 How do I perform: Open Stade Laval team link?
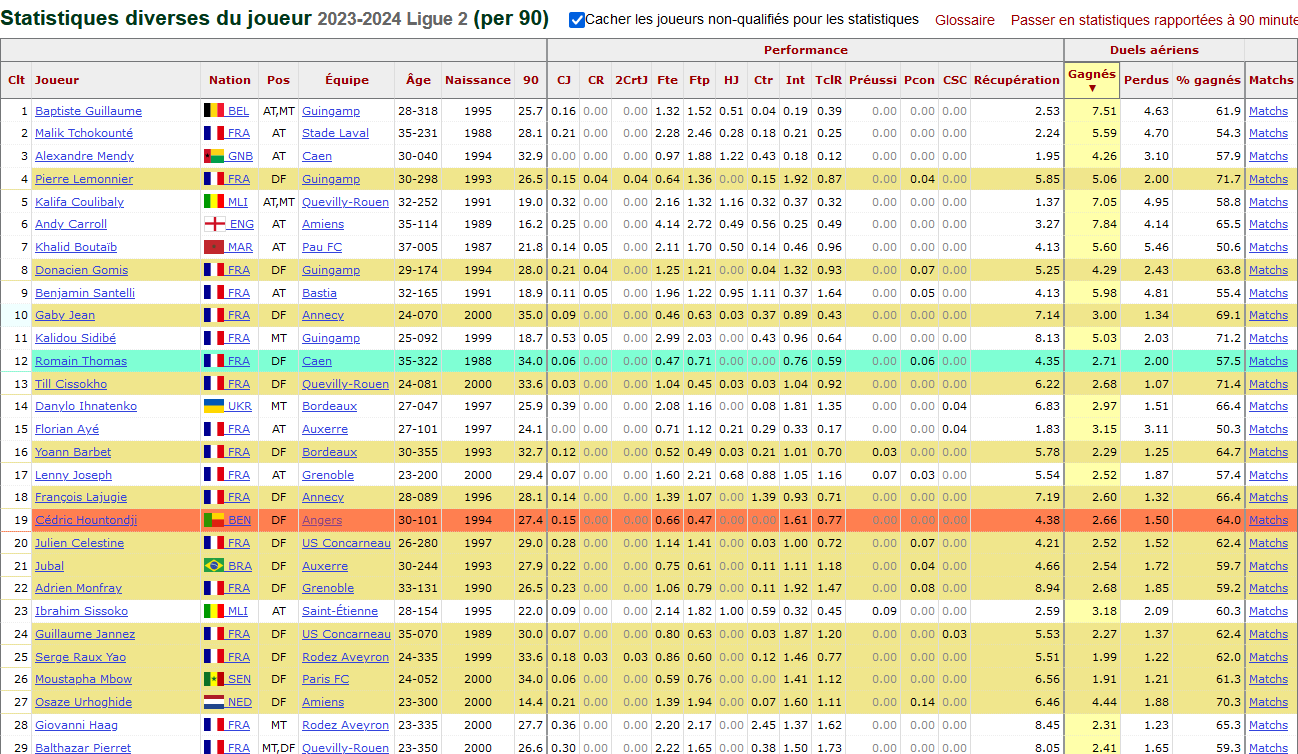[335, 133]
